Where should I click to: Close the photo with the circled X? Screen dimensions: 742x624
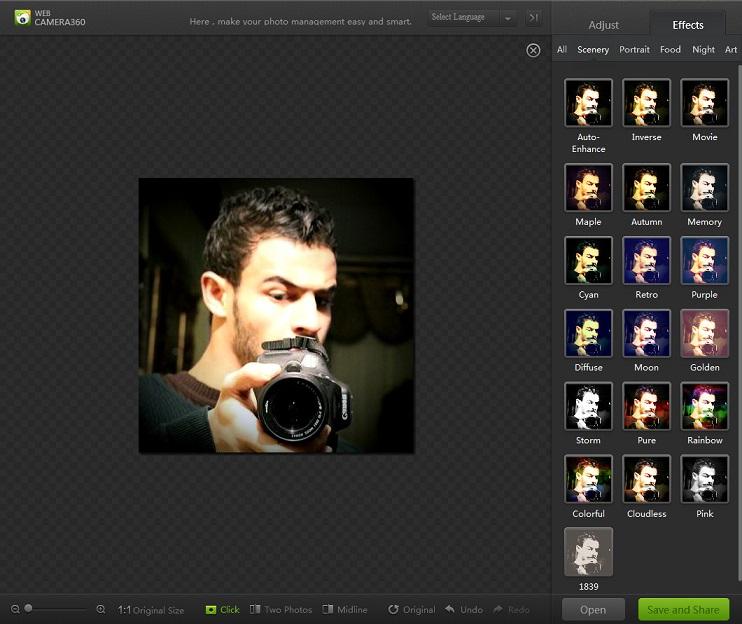click(533, 50)
